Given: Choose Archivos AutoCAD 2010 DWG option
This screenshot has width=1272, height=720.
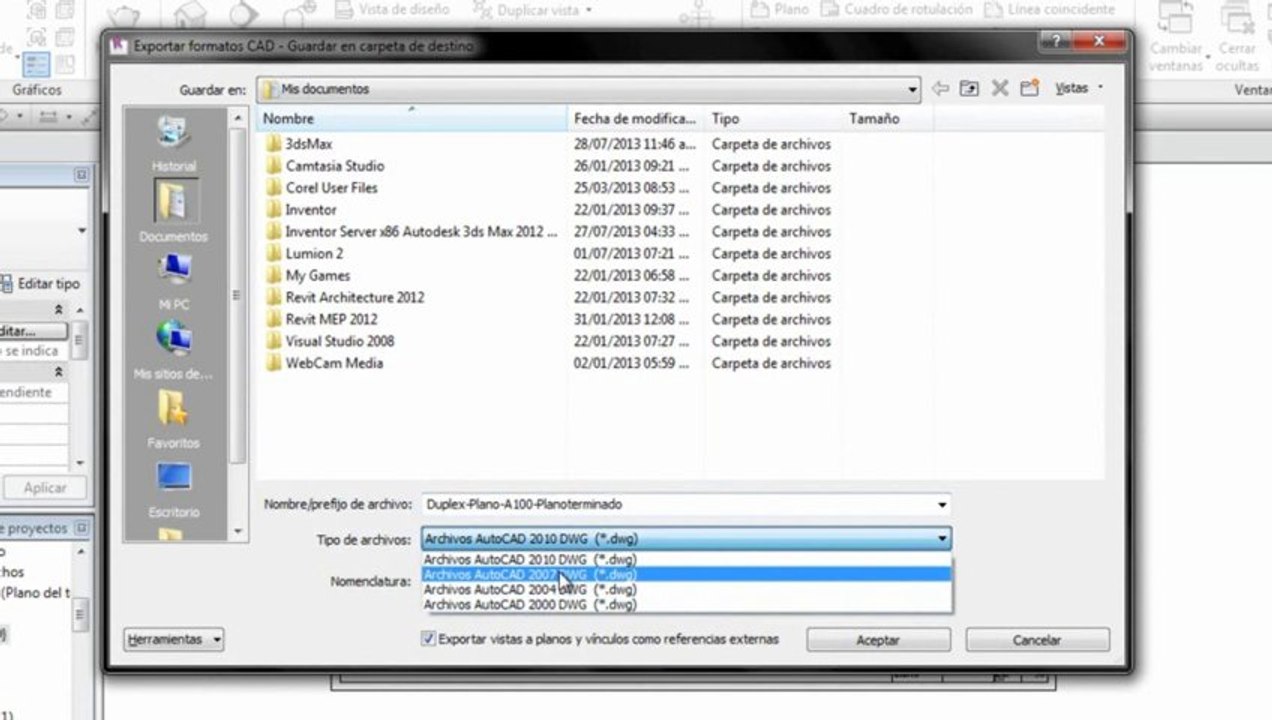Looking at the screenshot, I should [686, 560].
